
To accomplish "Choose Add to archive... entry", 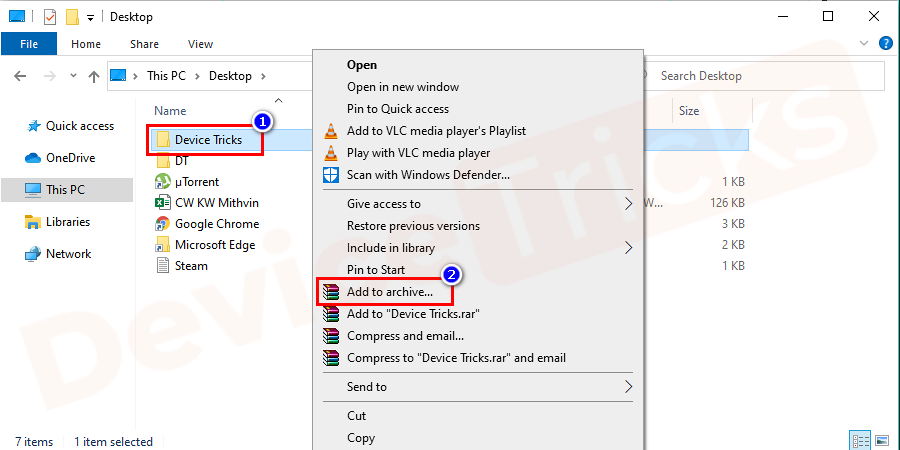I will coord(390,292).
